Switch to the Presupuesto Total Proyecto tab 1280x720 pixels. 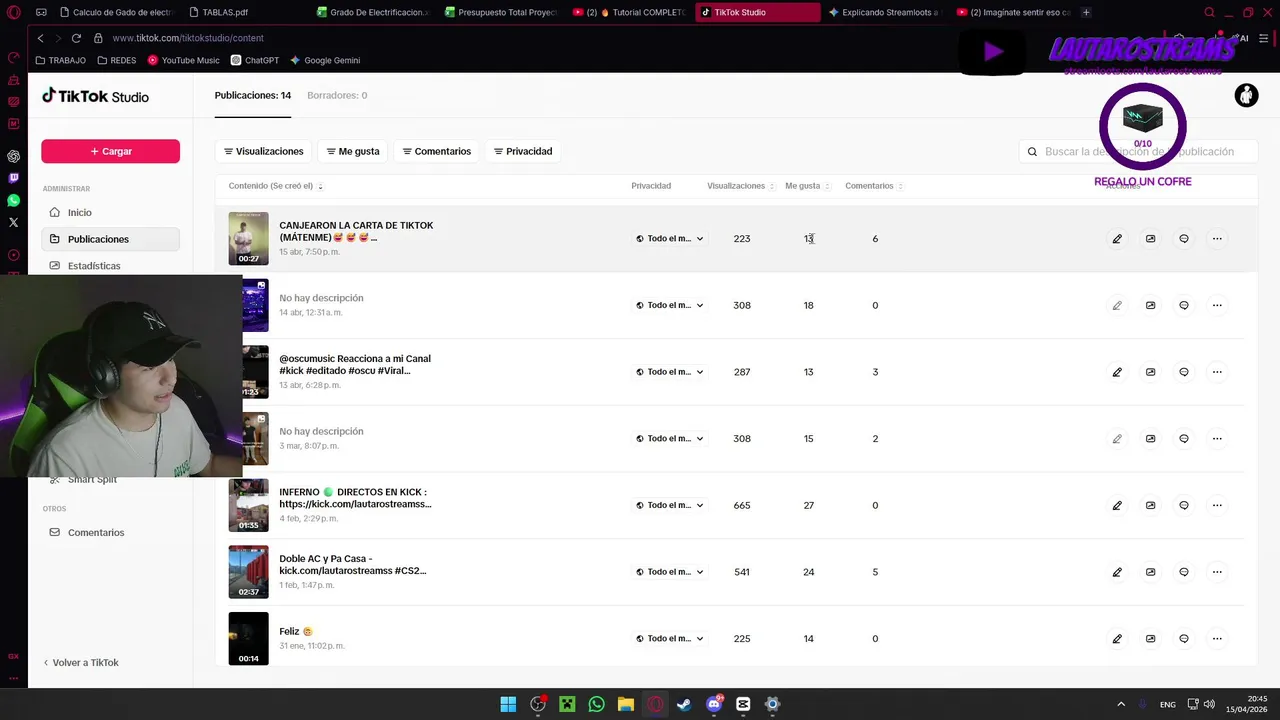coord(500,13)
